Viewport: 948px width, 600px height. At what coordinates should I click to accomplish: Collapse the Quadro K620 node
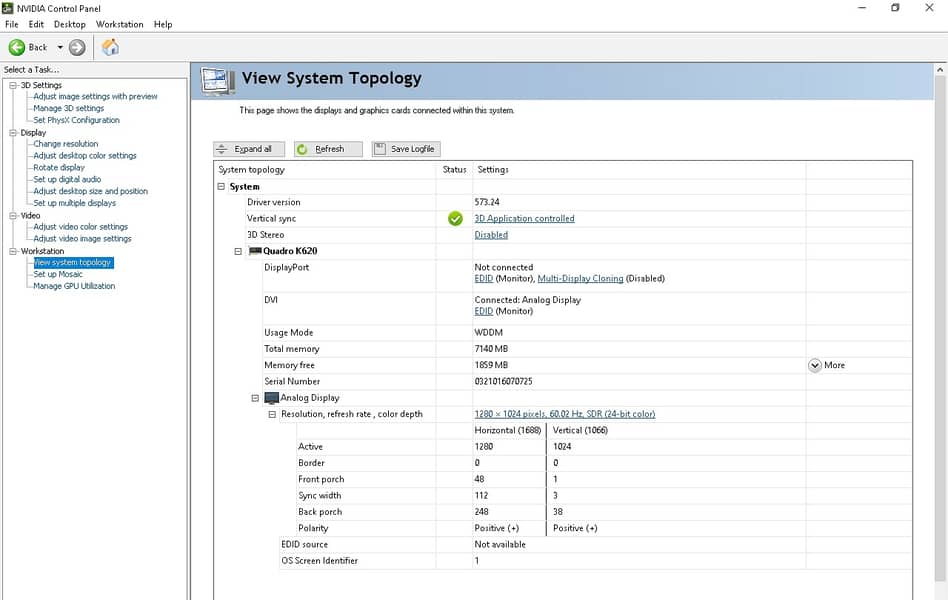click(238, 251)
